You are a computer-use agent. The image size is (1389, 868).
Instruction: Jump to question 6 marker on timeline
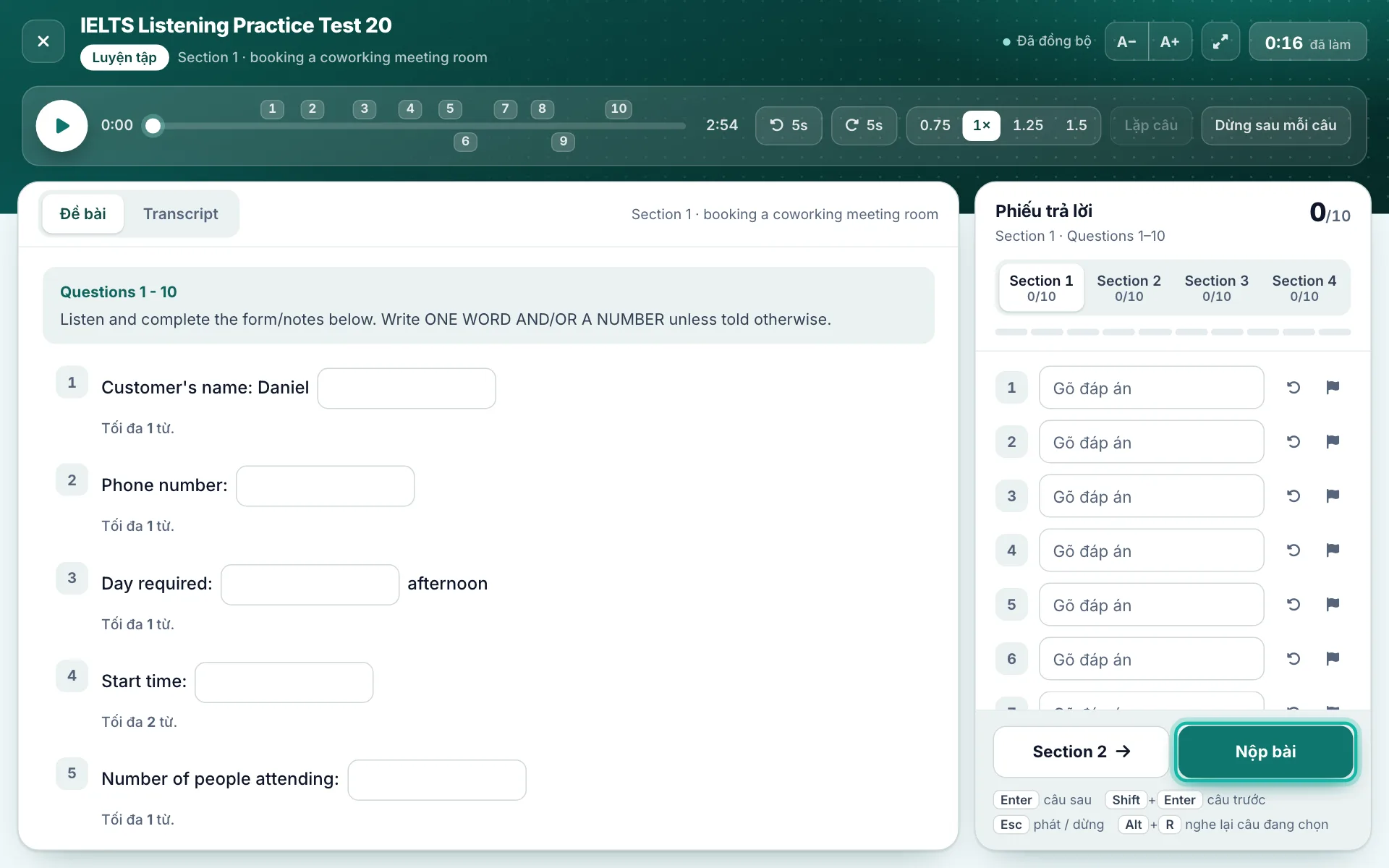[x=465, y=142]
